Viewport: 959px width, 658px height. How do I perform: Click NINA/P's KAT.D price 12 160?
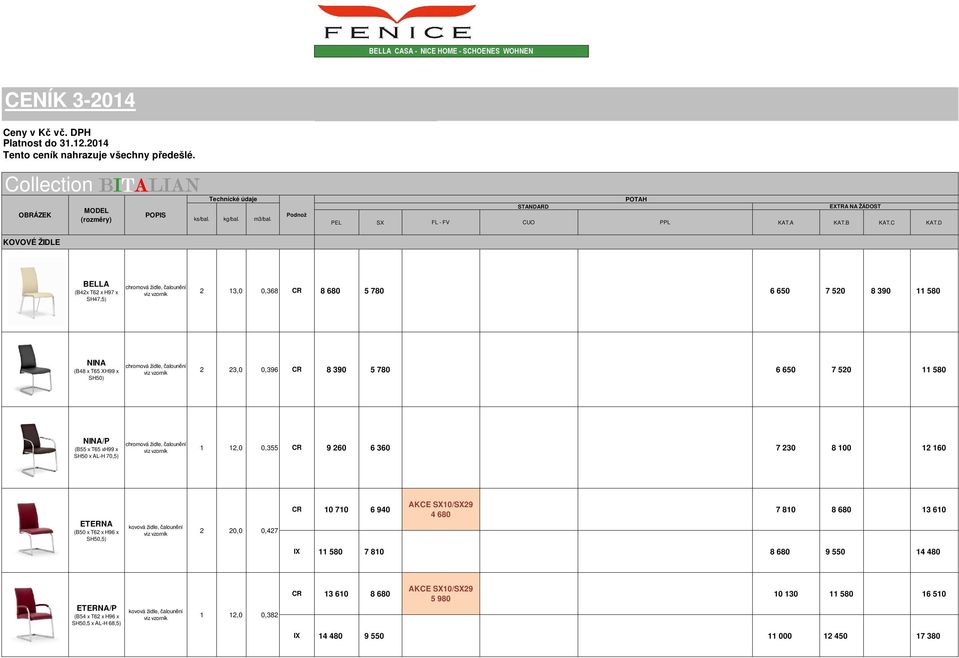click(934, 448)
